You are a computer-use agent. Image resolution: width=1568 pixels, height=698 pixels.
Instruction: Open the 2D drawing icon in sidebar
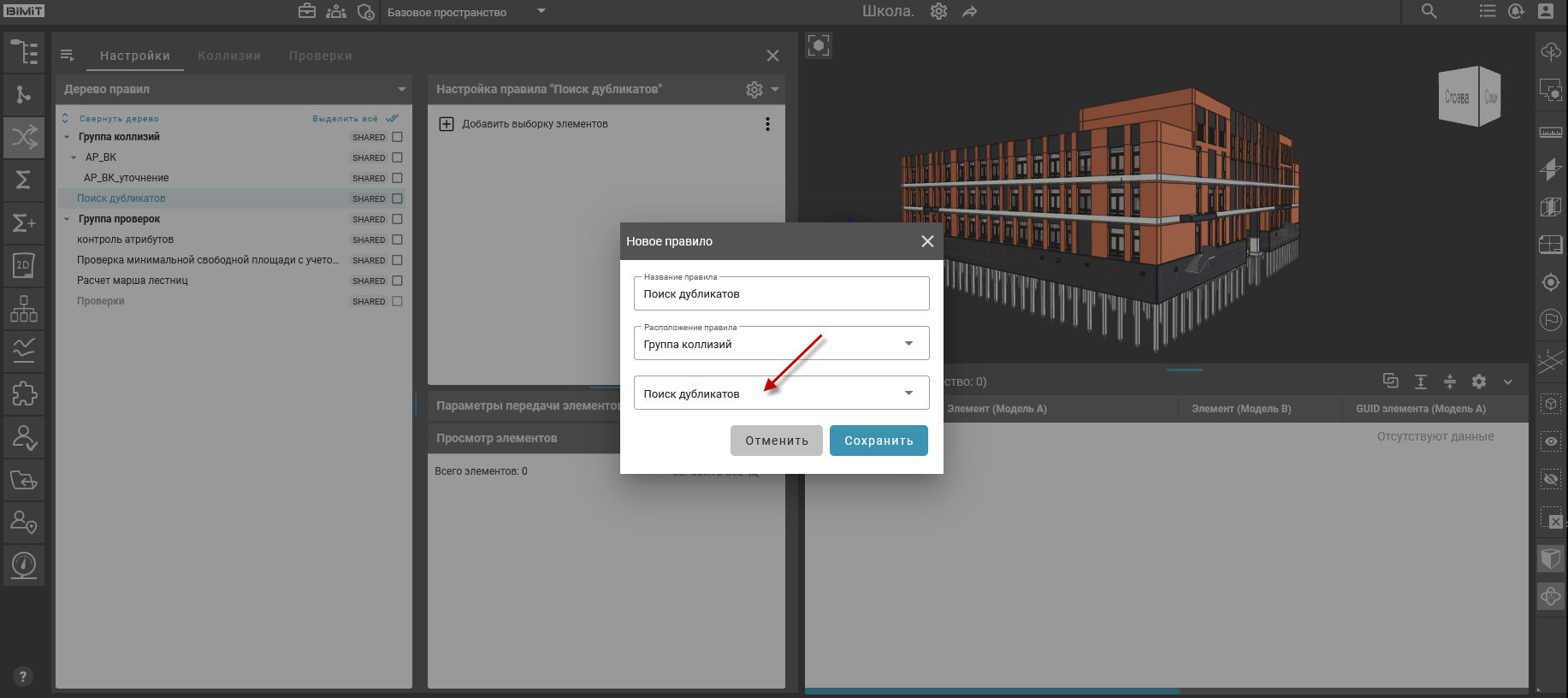pos(24,265)
